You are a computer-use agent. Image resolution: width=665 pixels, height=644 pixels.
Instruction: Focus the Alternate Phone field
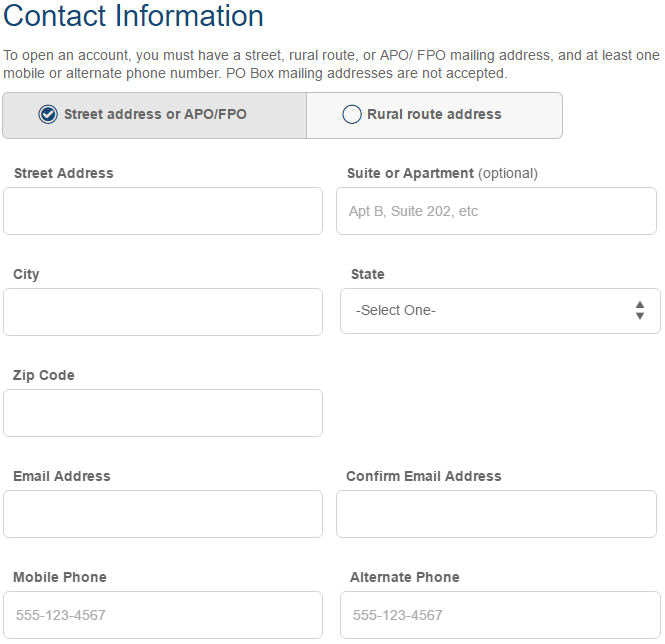coord(500,615)
